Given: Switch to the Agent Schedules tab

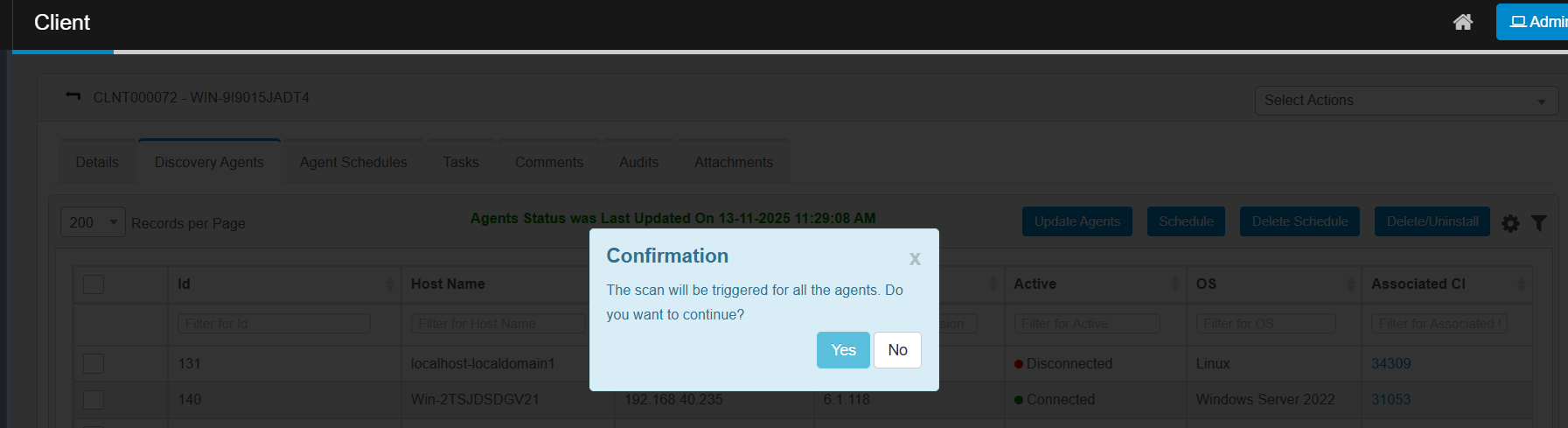Looking at the screenshot, I should [353, 162].
